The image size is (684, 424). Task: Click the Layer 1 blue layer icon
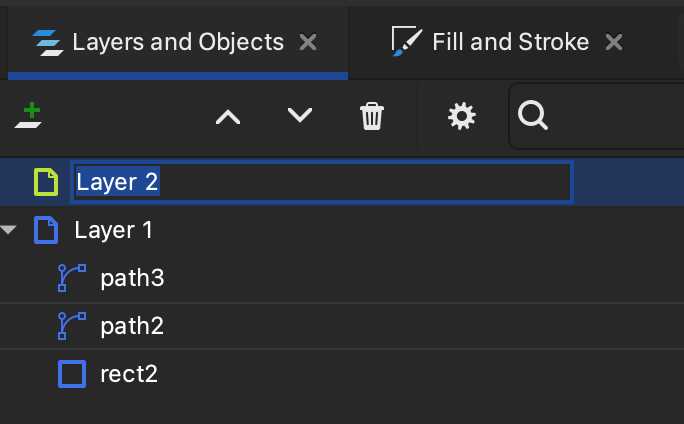pyautogui.click(x=46, y=230)
